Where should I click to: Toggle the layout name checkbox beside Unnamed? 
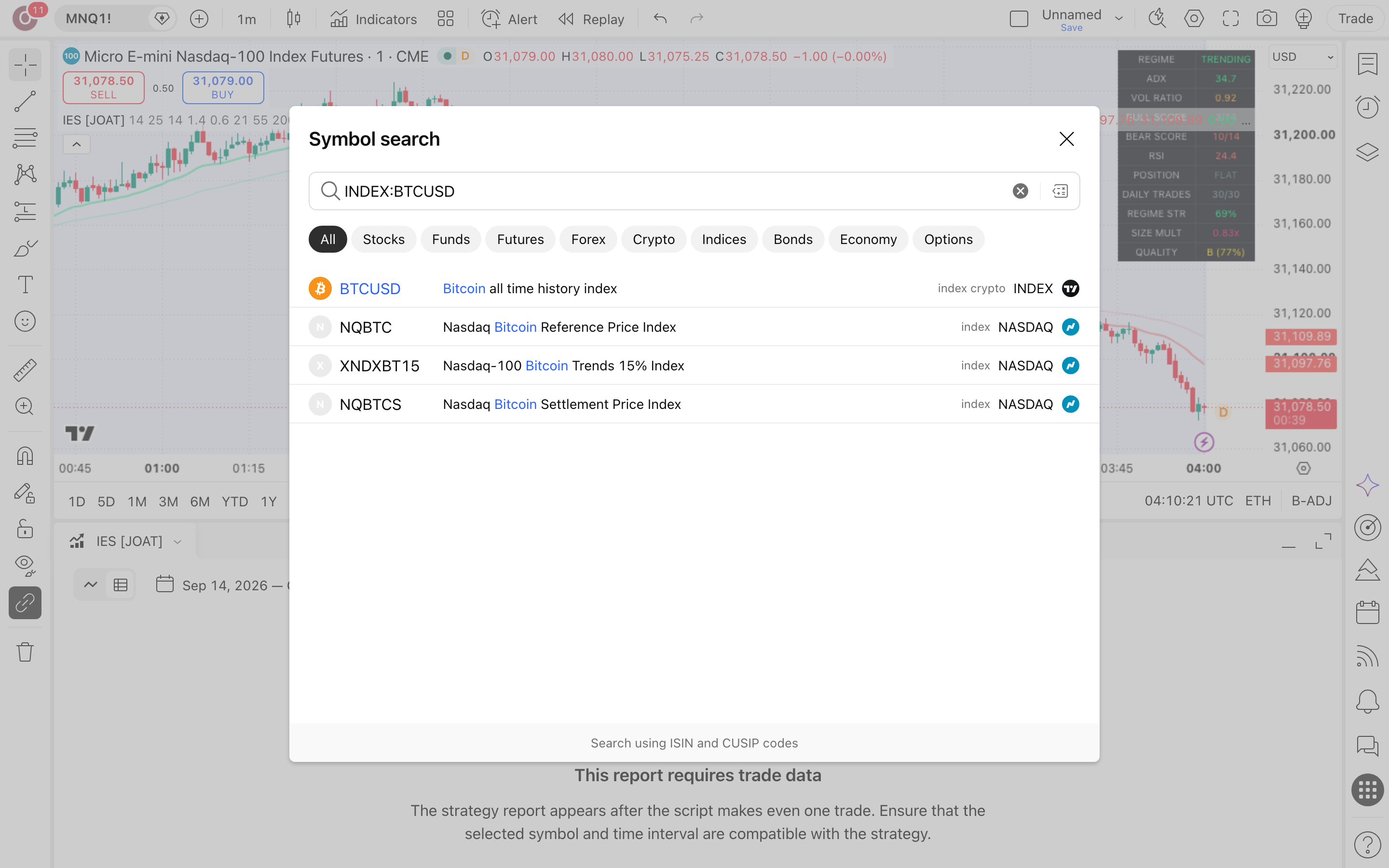(1018, 19)
